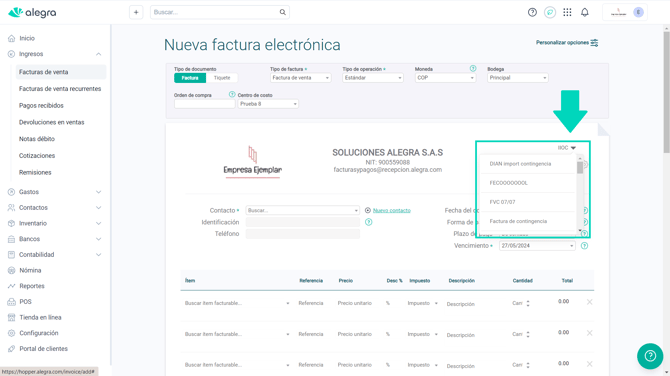Open the numbering dropdown arrow
The width and height of the screenshot is (670, 376).
point(573,148)
